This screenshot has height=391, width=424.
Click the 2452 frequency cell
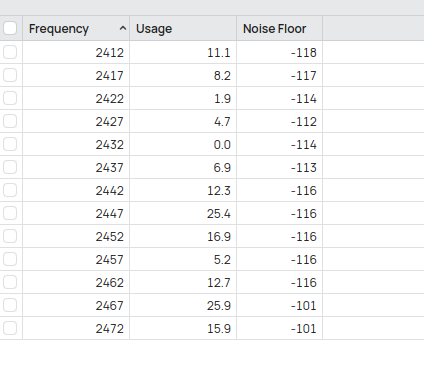(76, 236)
